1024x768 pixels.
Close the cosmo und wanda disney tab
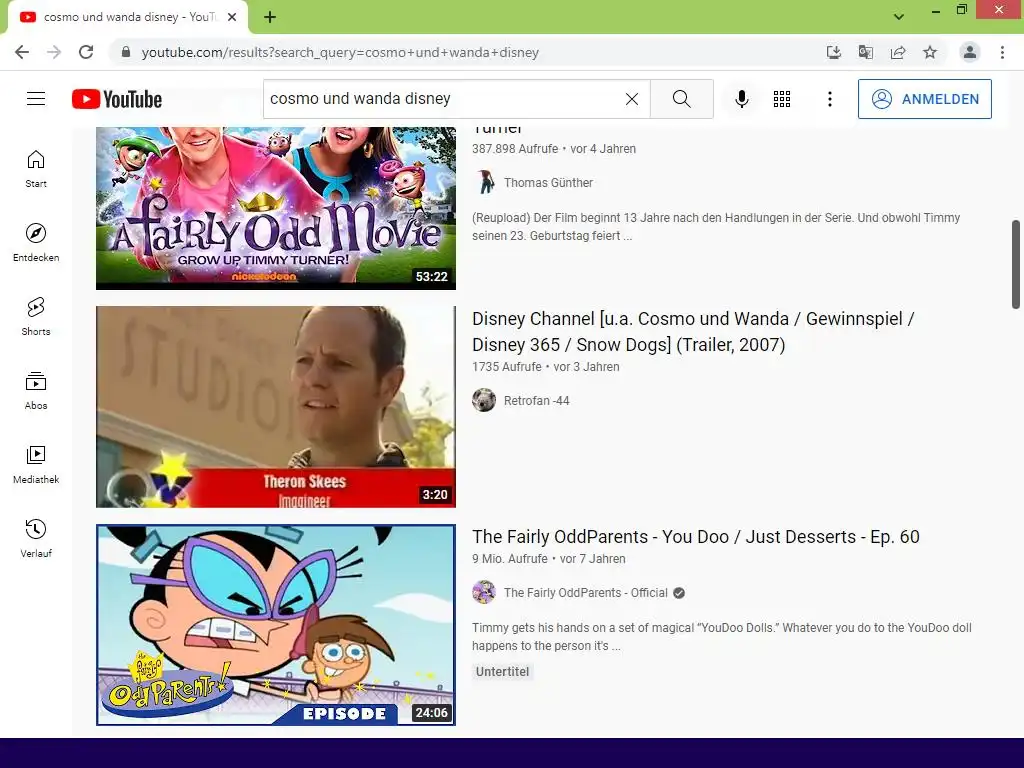click(x=232, y=17)
